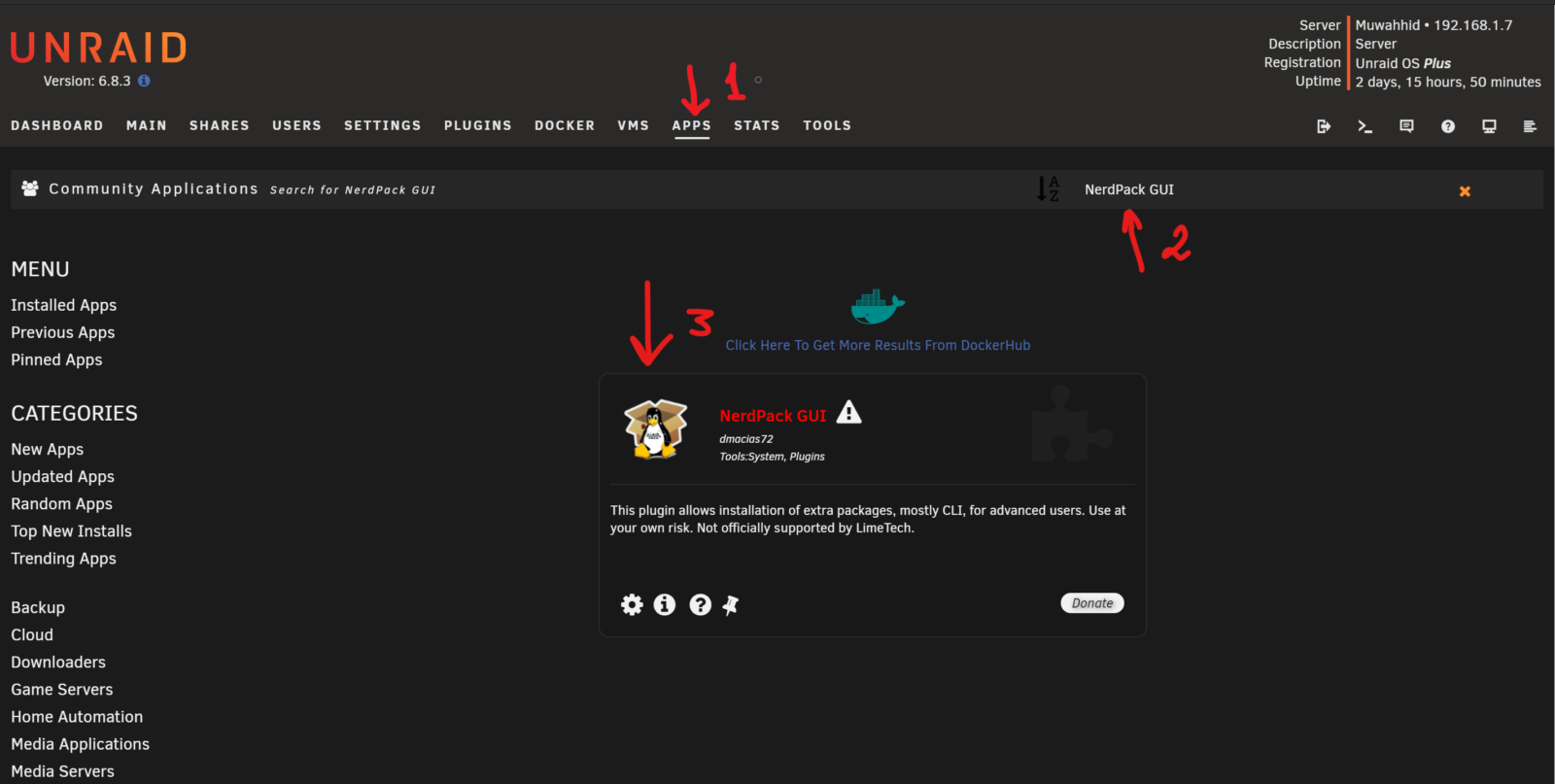The width and height of the screenshot is (1555, 784).
Task: Select the Apps tab
Action: pyautogui.click(x=692, y=125)
